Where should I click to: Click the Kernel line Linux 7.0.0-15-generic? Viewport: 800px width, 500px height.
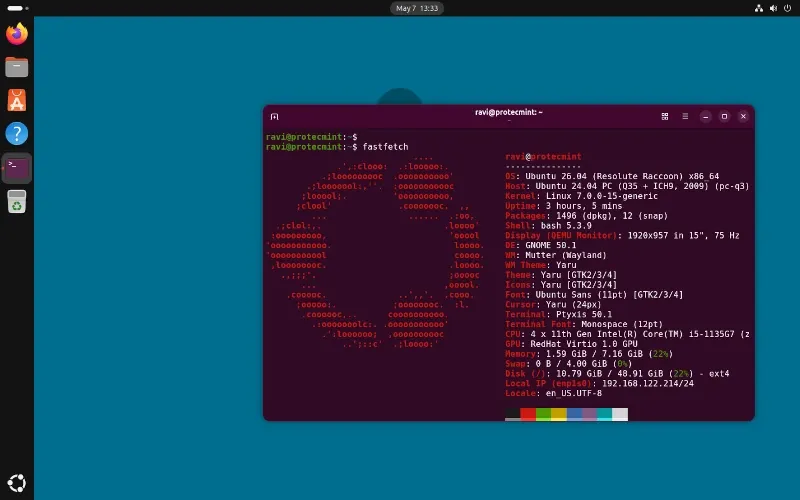pos(582,196)
